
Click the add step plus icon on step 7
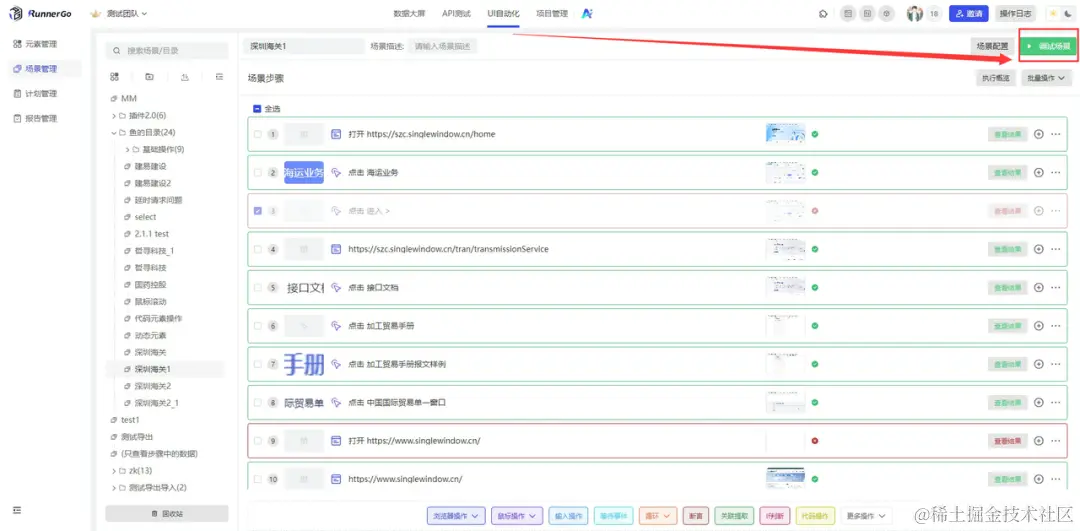coord(1039,364)
